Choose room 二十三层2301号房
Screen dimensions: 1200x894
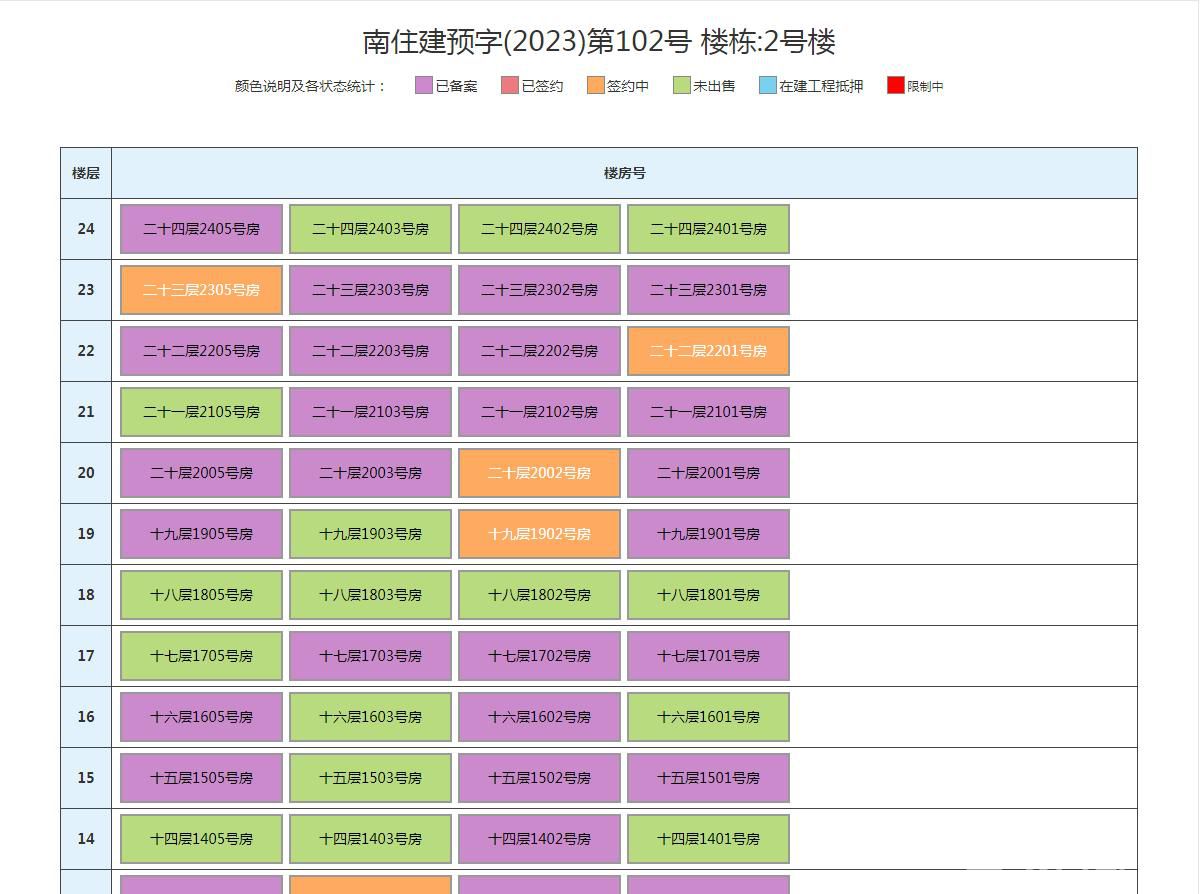click(708, 290)
